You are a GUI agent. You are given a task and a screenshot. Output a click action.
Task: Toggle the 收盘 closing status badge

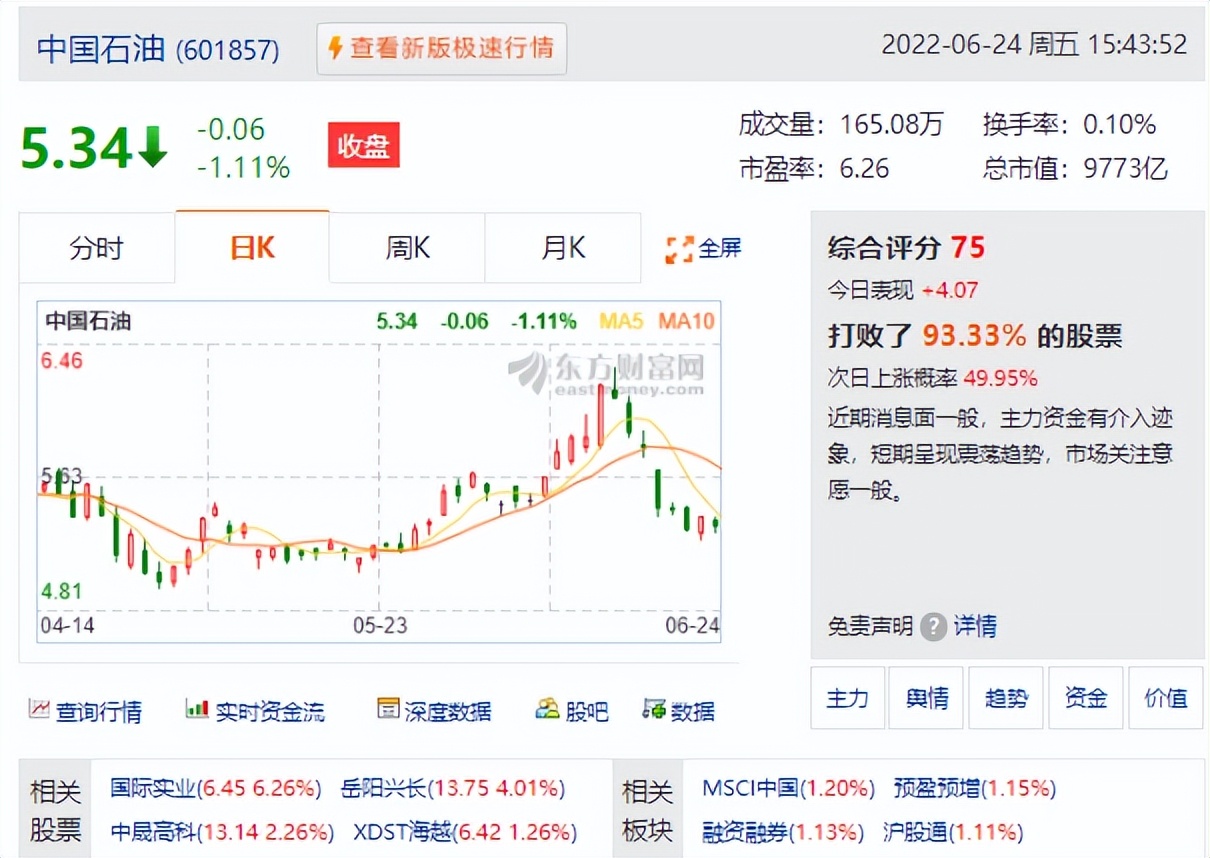[363, 145]
